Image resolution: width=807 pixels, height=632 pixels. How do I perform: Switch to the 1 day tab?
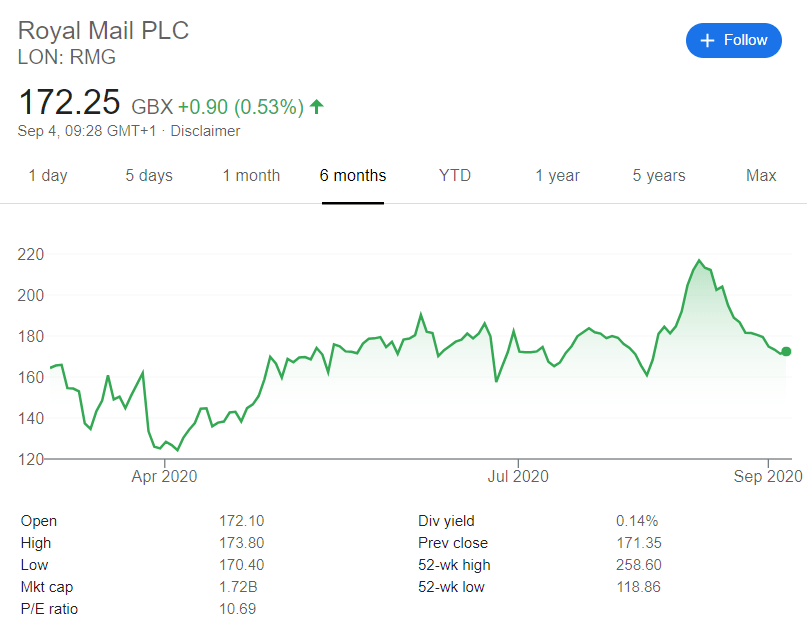48,176
